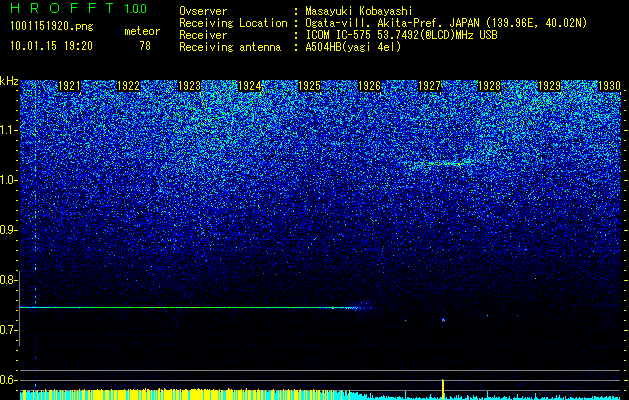Click the 1926 time marker
This screenshot has height=400, width=629.
(369, 86)
